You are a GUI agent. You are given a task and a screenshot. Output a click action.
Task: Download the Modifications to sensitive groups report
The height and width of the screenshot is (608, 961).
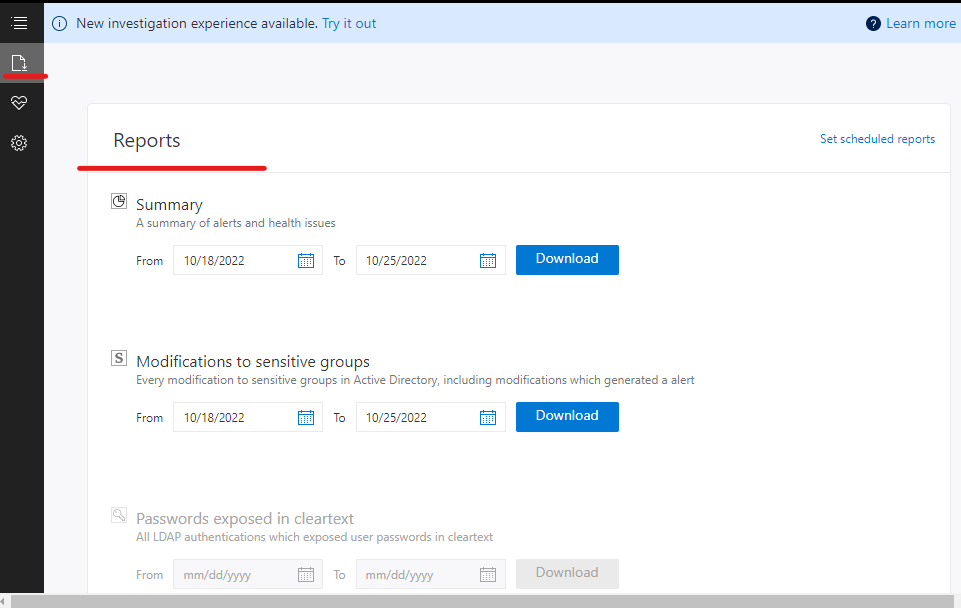click(567, 417)
